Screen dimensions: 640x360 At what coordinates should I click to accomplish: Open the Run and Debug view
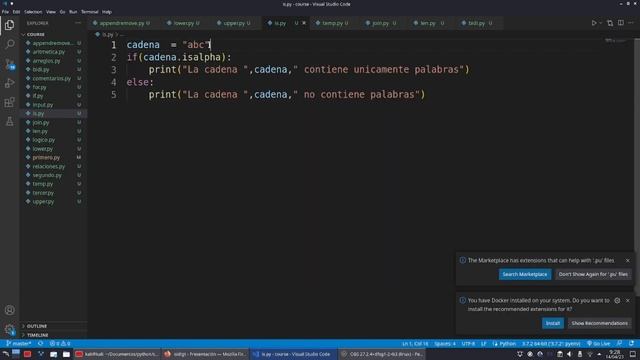(9, 83)
